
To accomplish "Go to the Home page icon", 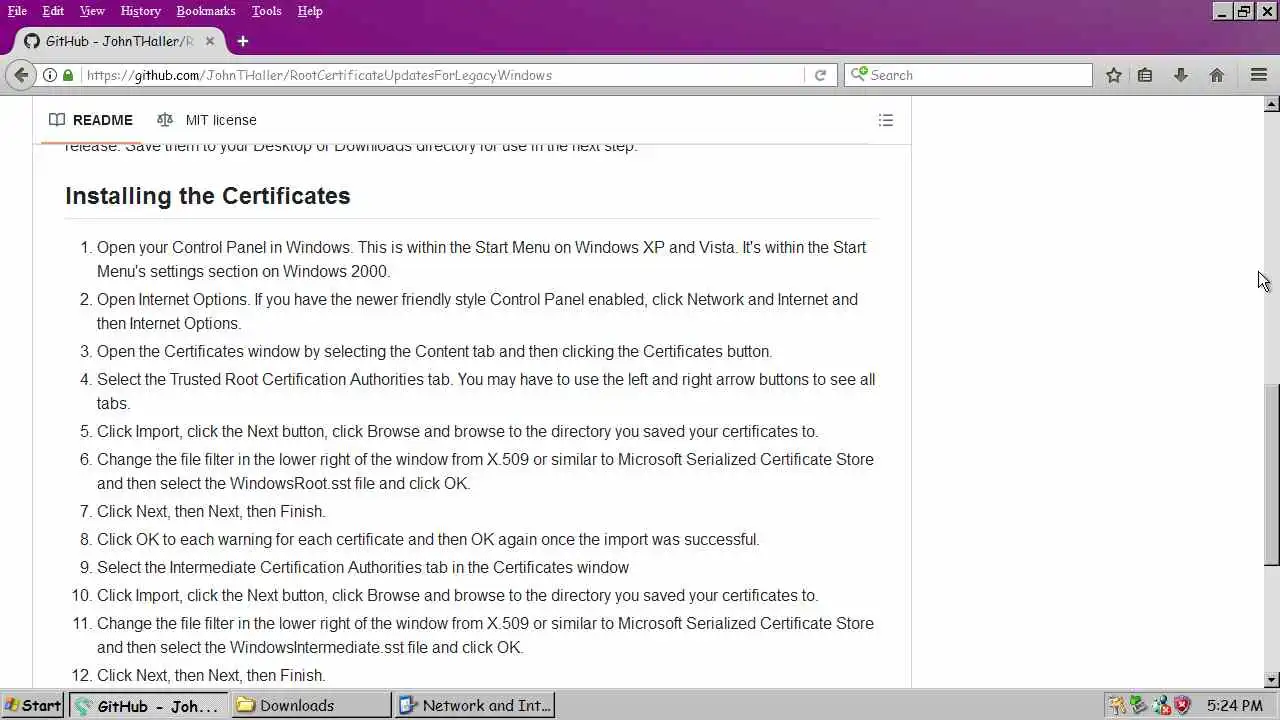I will 1217,75.
